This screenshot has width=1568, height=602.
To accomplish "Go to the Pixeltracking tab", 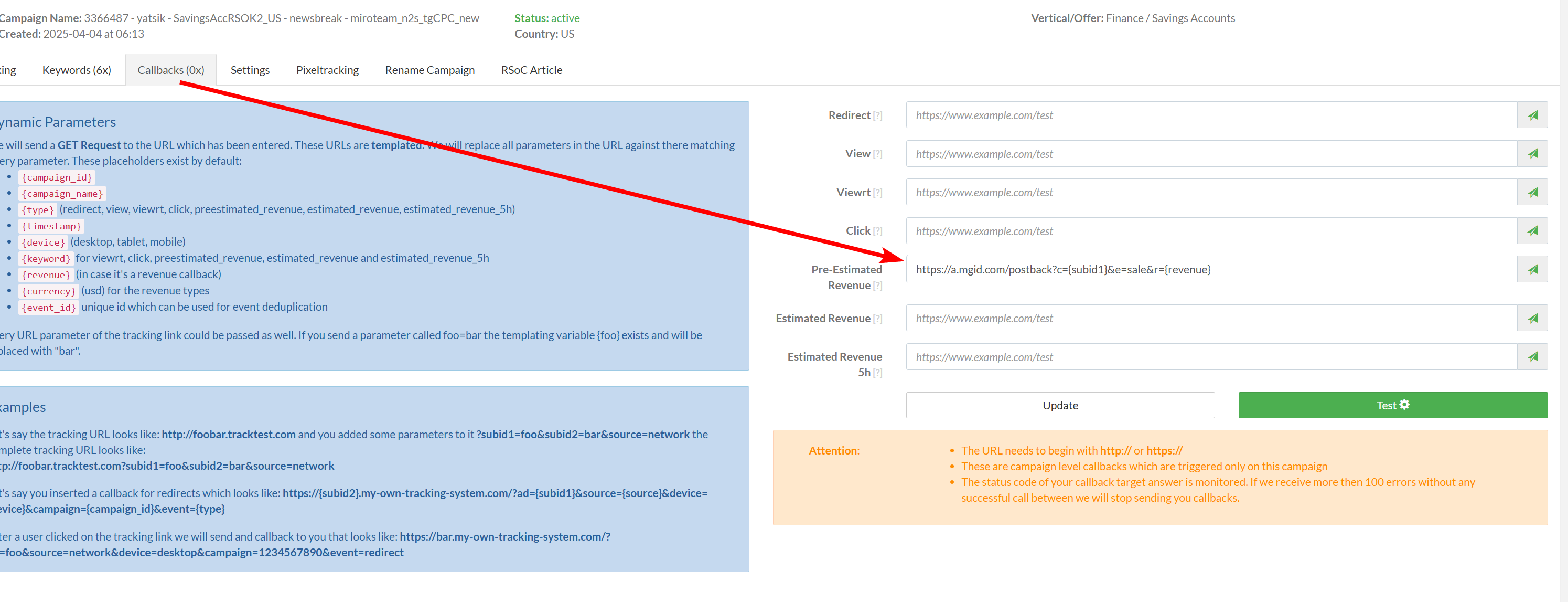I will 327,70.
